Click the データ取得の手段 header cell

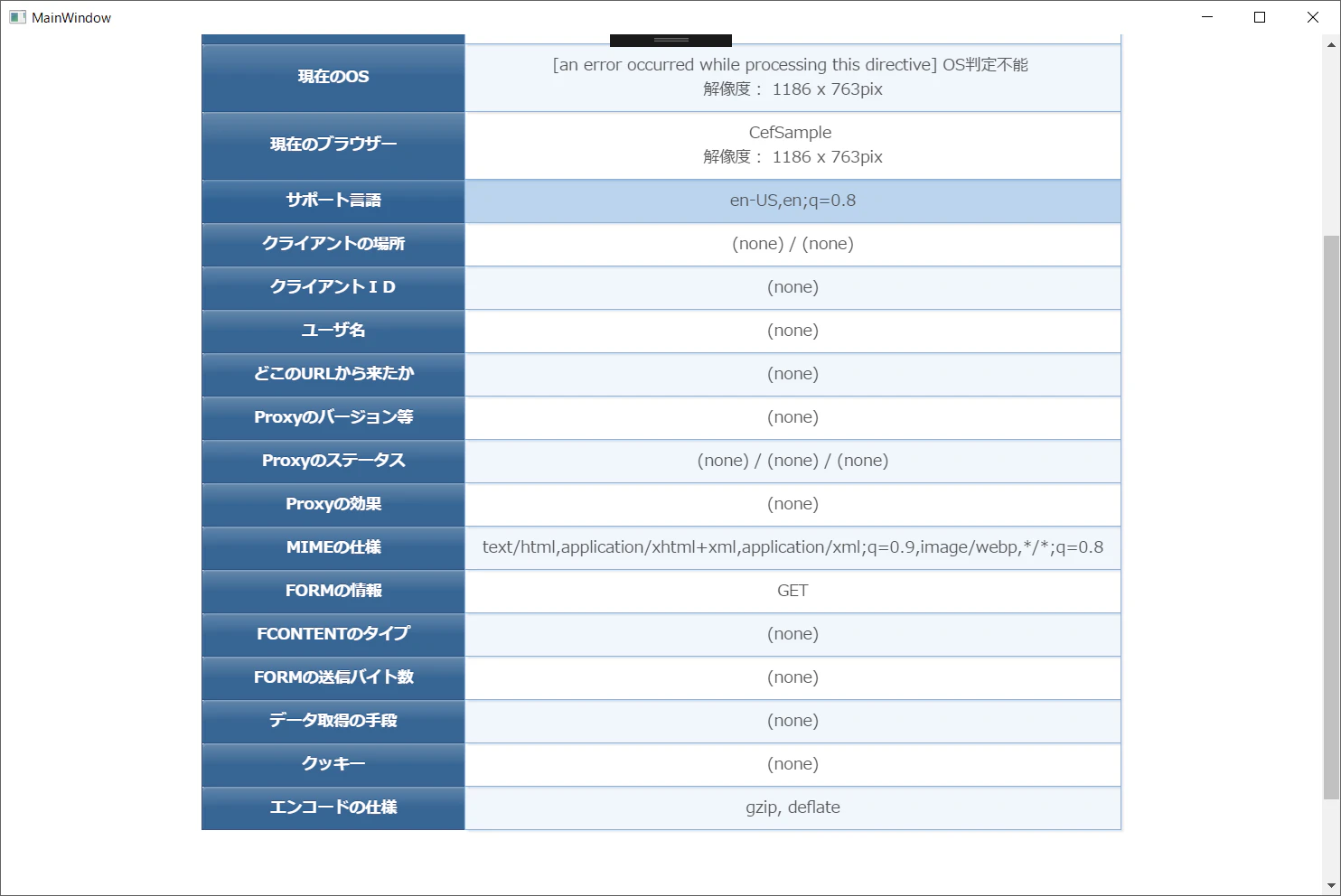[333, 722]
